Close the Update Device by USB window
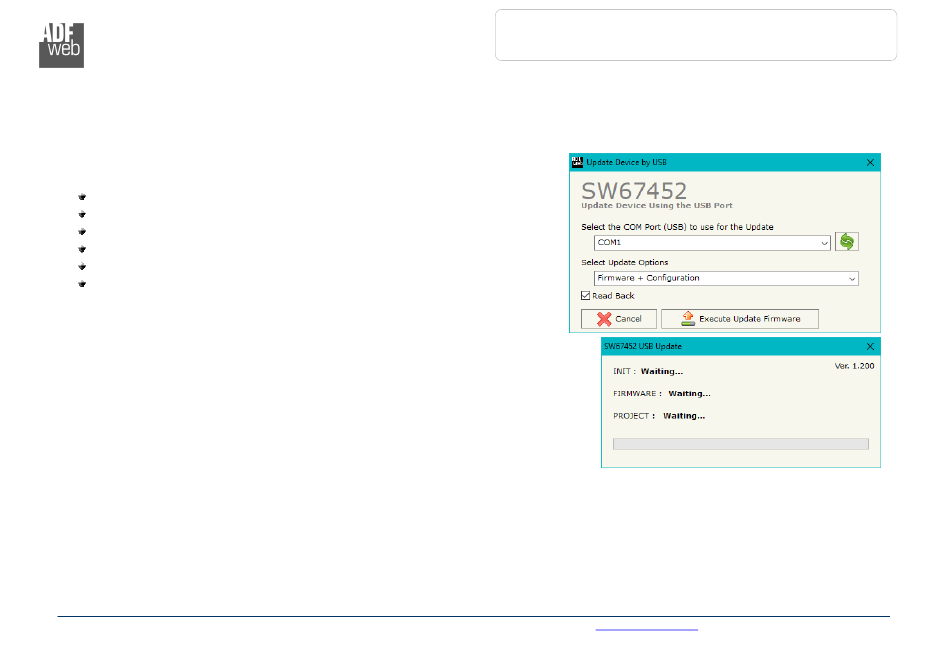Image resolution: width=950 pixels, height=667 pixels. coord(870,162)
